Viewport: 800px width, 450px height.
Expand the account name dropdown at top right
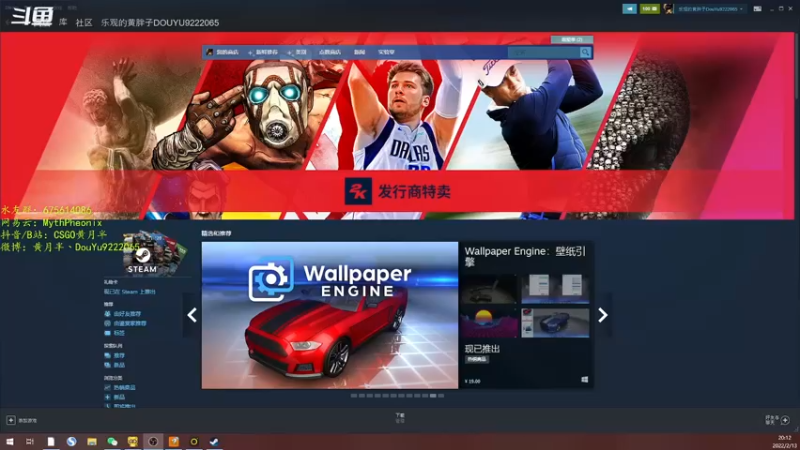tap(710, 9)
